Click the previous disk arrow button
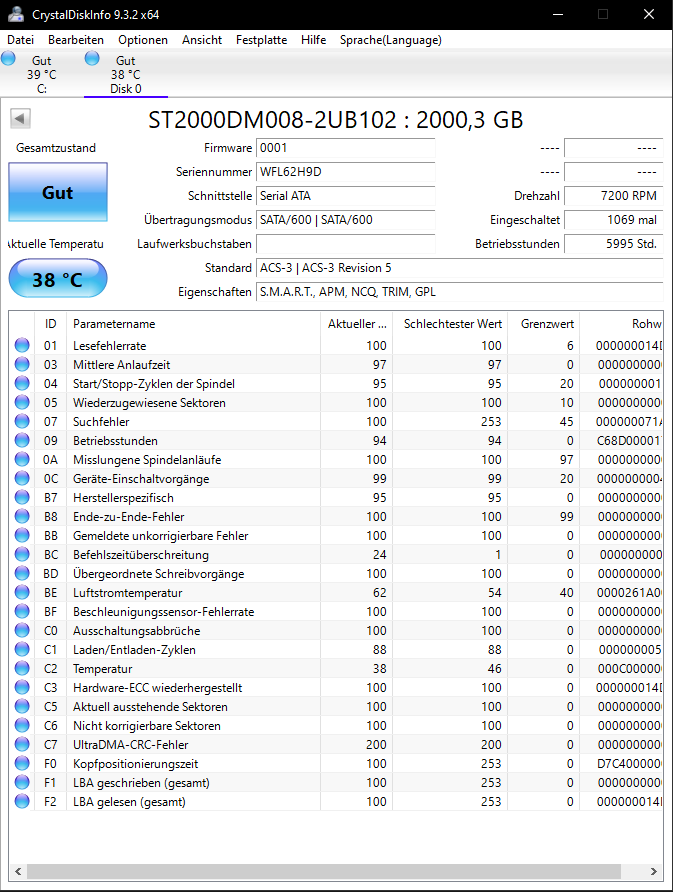This screenshot has height=892, width=673. [x=20, y=119]
